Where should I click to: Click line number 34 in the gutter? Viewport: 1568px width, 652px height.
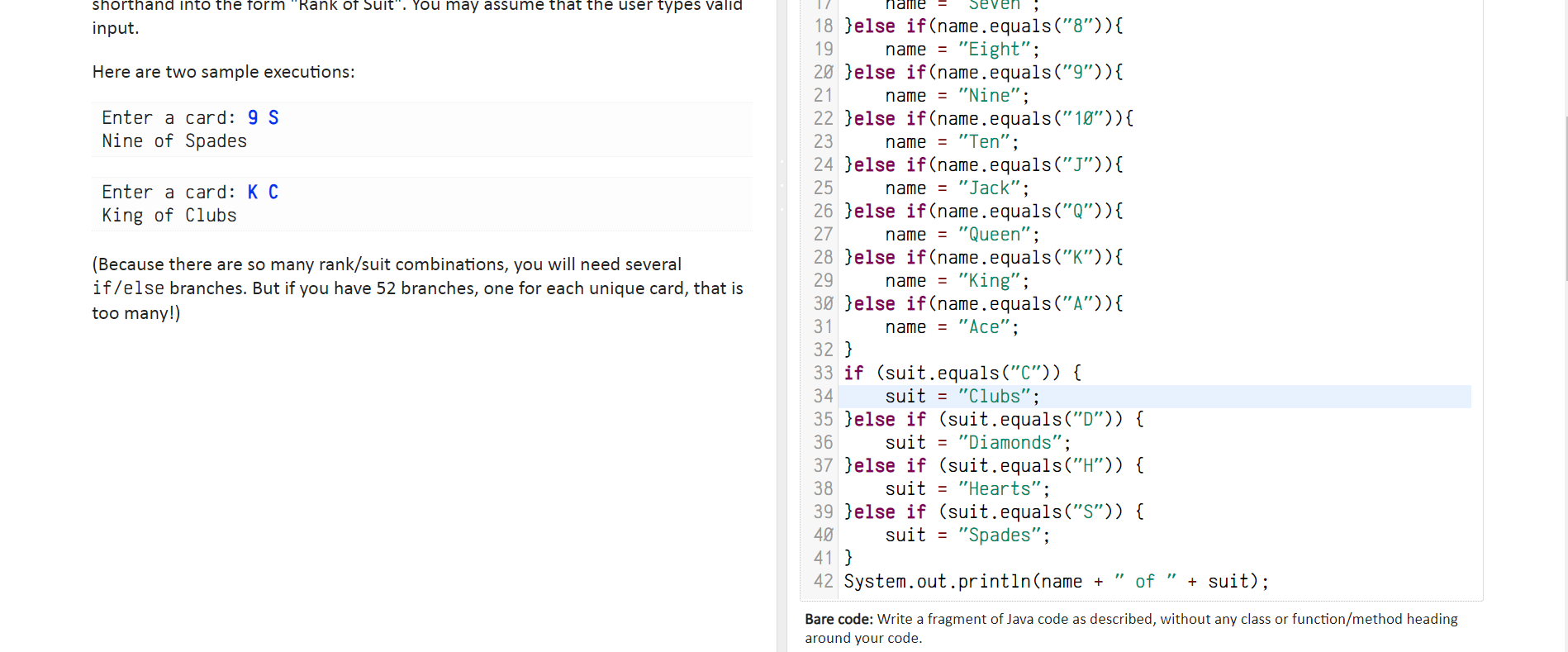click(823, 396)
